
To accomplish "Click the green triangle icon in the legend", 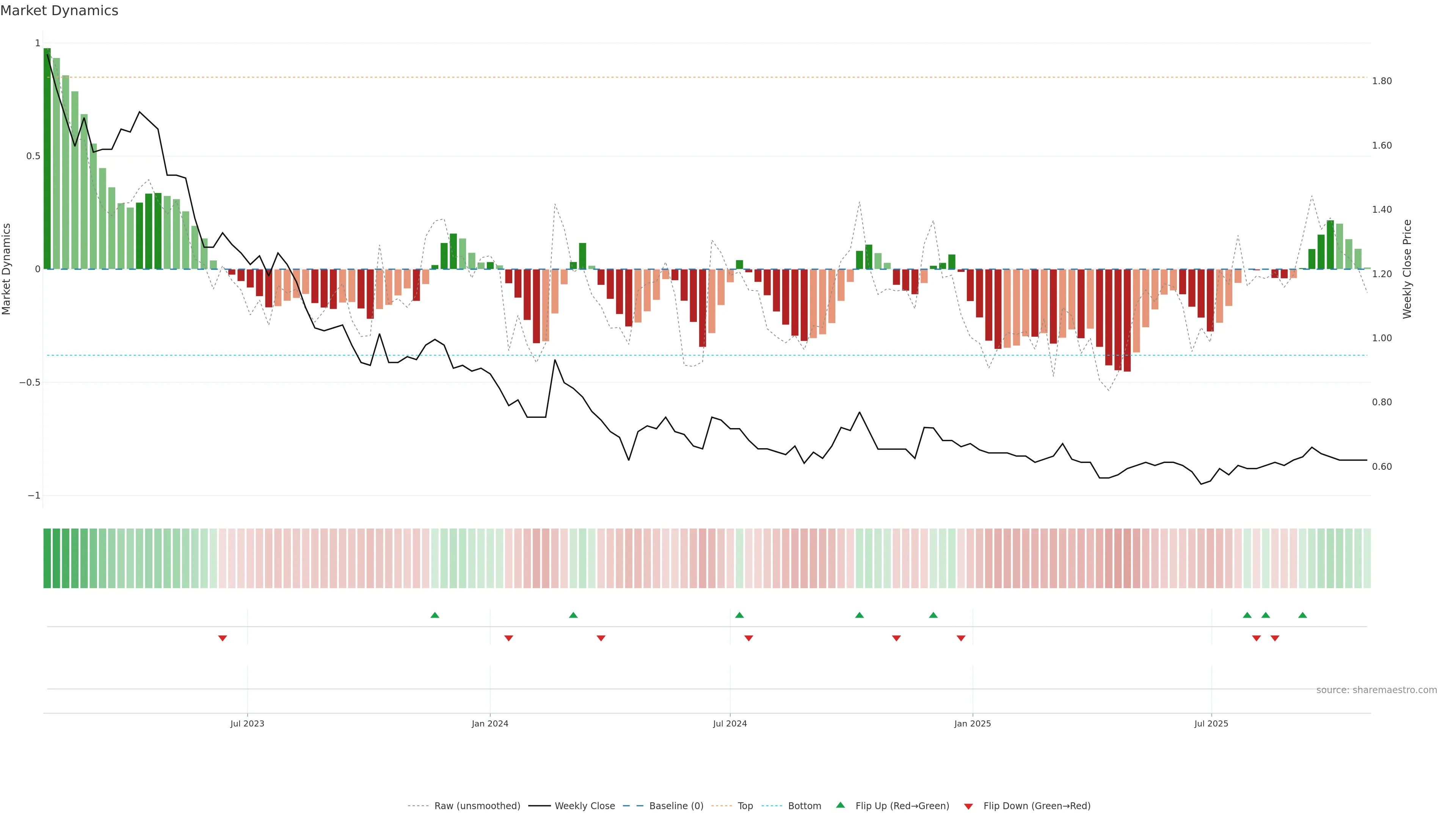I will [x=841, y=805].
